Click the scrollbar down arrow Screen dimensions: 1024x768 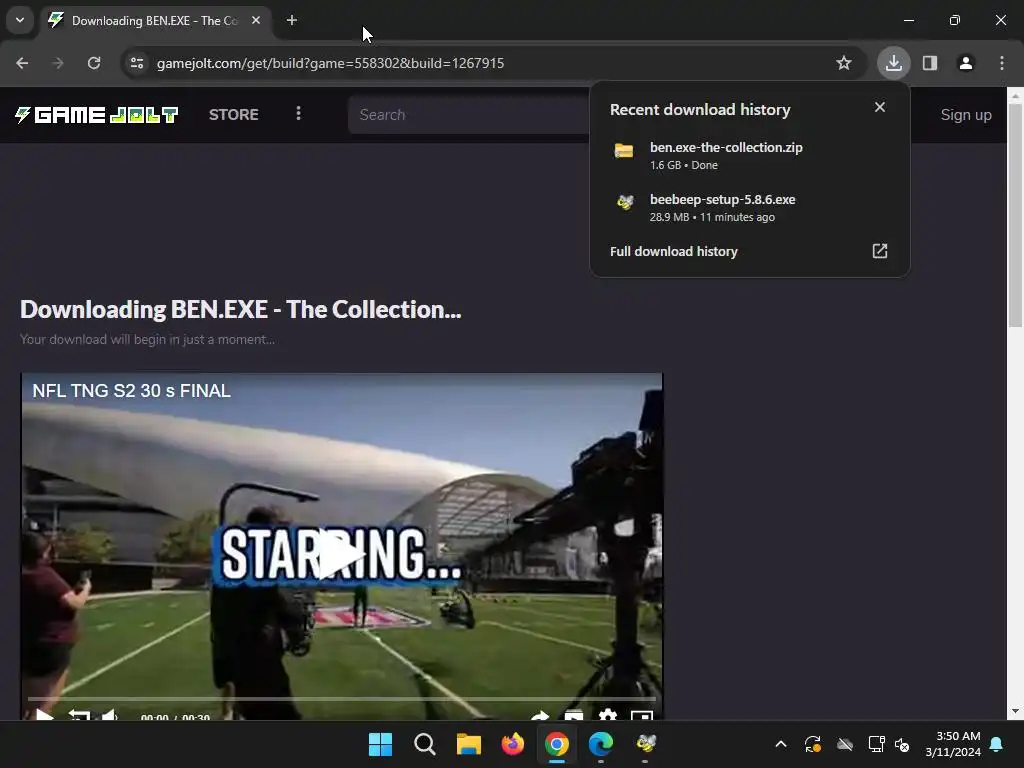point(1015,711)
